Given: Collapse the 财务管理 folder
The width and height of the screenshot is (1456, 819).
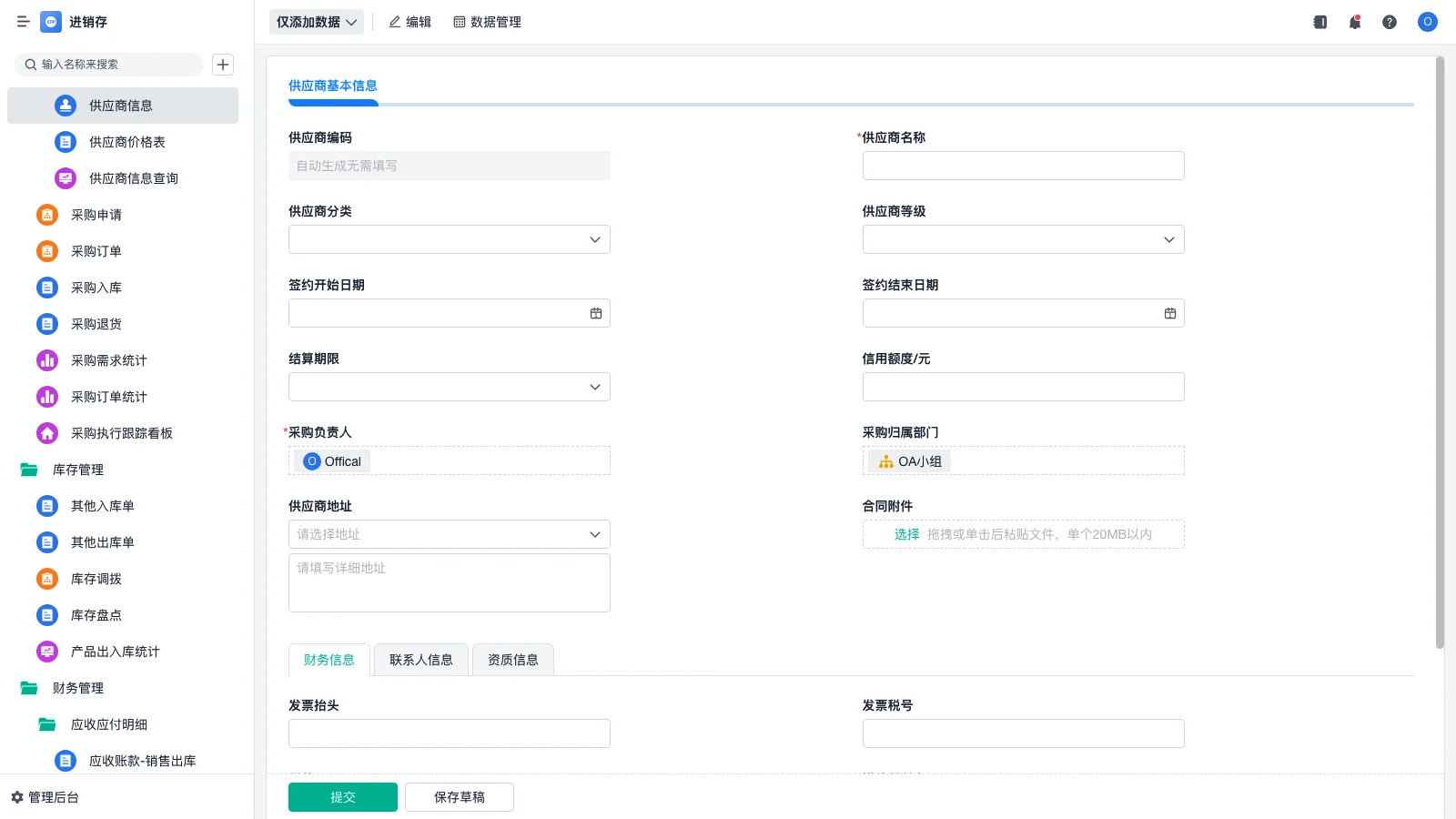Looking at the screenshot, I should tap(29, 688).
